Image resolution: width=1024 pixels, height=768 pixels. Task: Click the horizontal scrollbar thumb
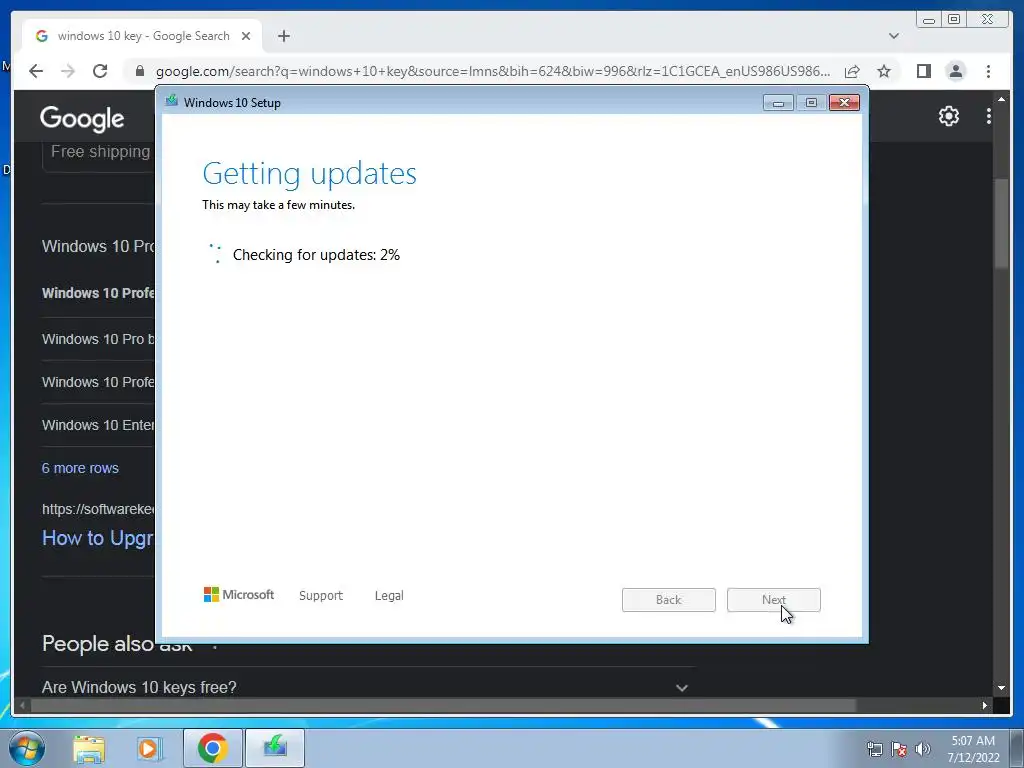pos(443,705)
